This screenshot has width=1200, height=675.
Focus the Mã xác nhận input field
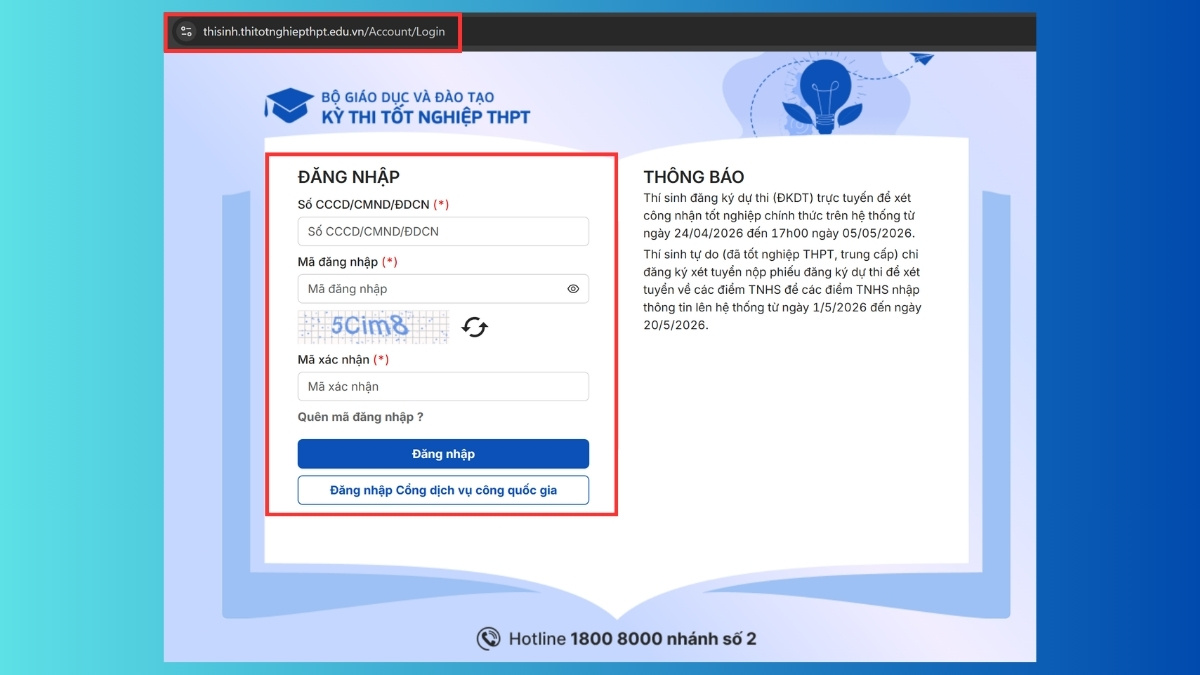click(443, 386)
